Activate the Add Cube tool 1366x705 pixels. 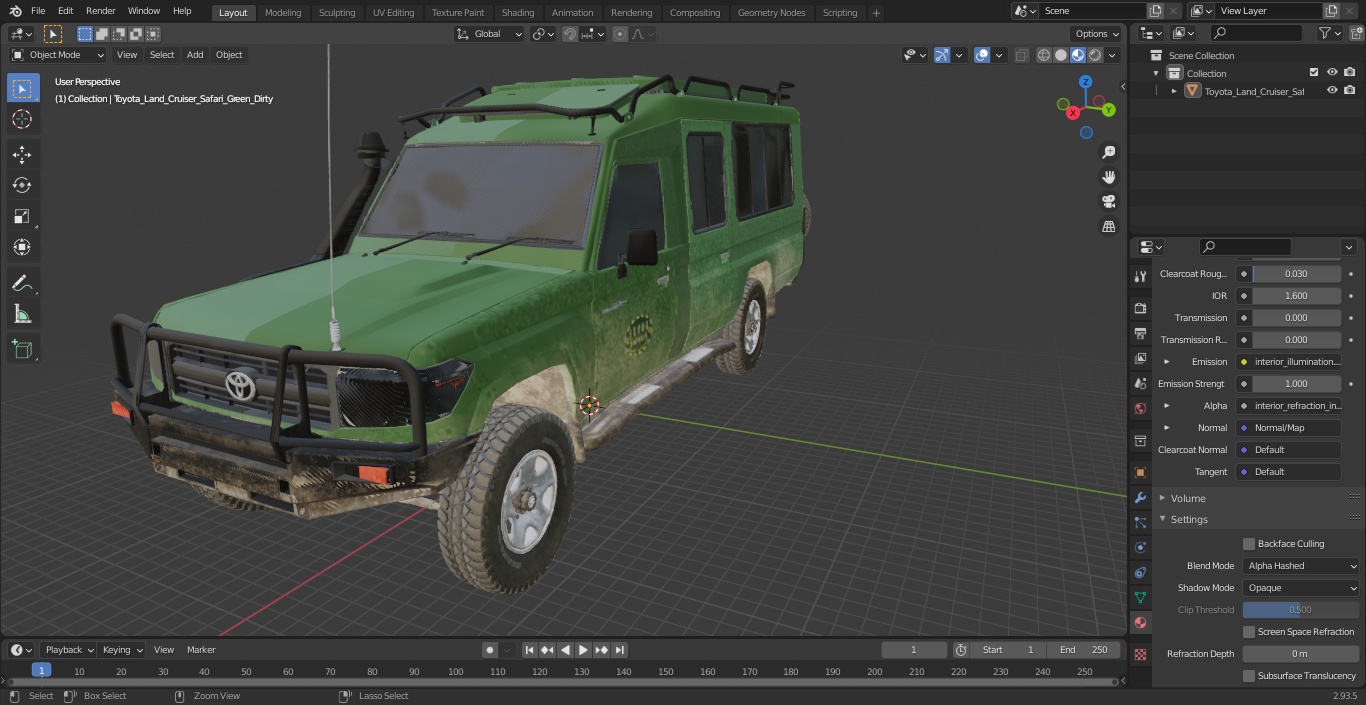[22, 349]
